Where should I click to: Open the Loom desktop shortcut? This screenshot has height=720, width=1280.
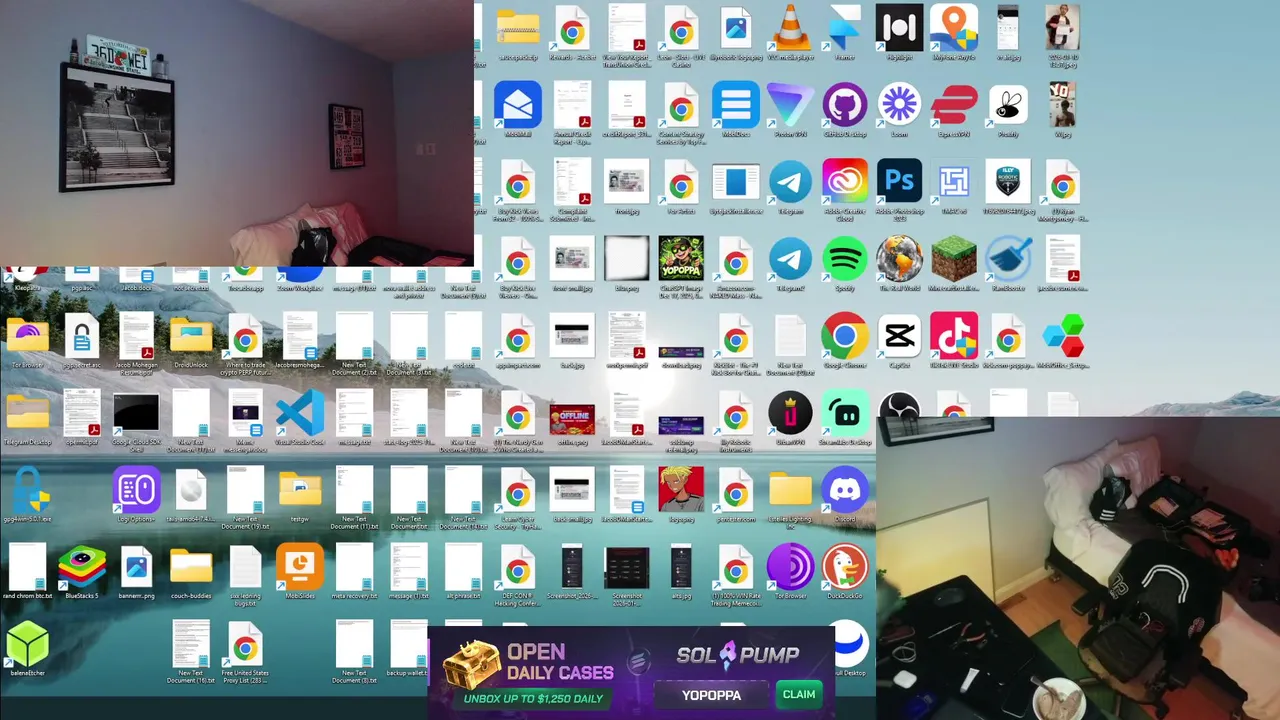point(899,106)
